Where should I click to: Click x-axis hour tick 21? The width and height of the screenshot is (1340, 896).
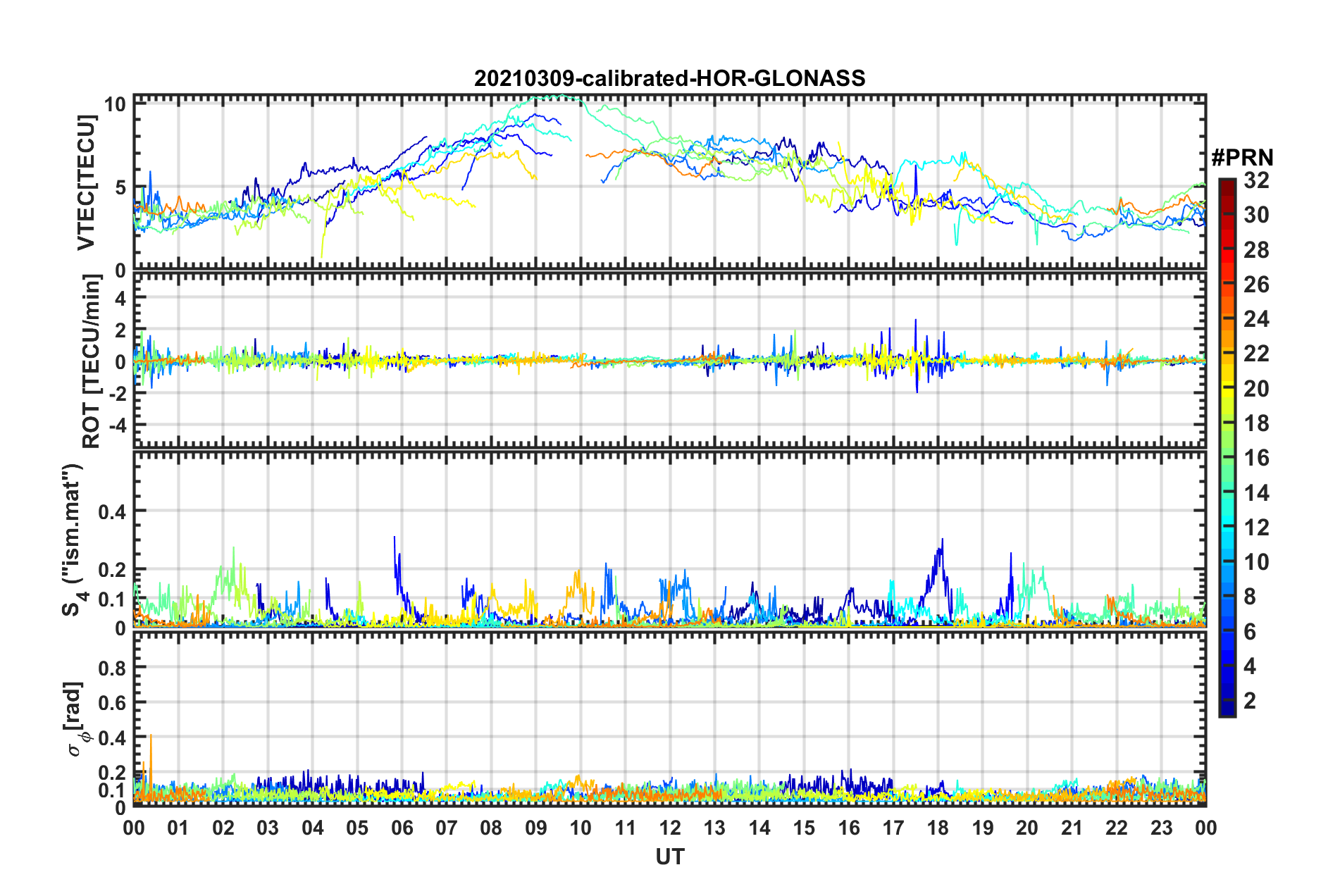click(x=1072, y=828)
